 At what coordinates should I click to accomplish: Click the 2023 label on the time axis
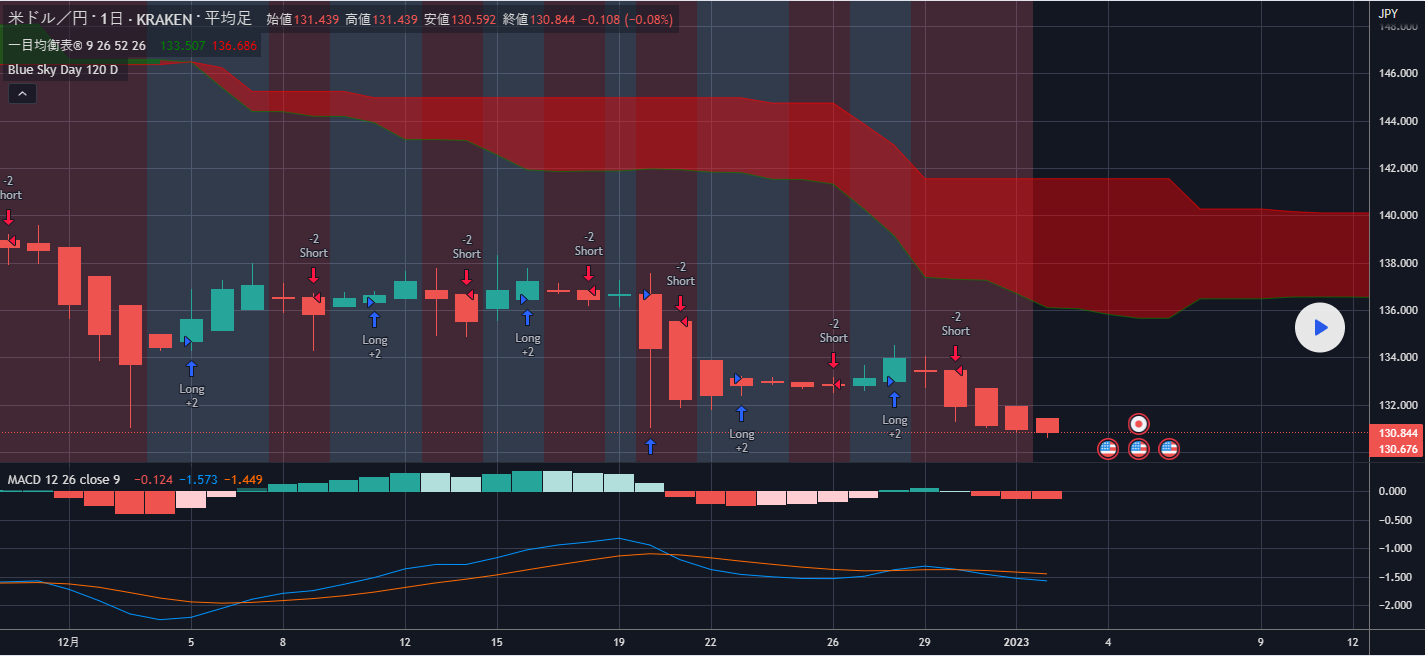click(x=1016, y=643)
